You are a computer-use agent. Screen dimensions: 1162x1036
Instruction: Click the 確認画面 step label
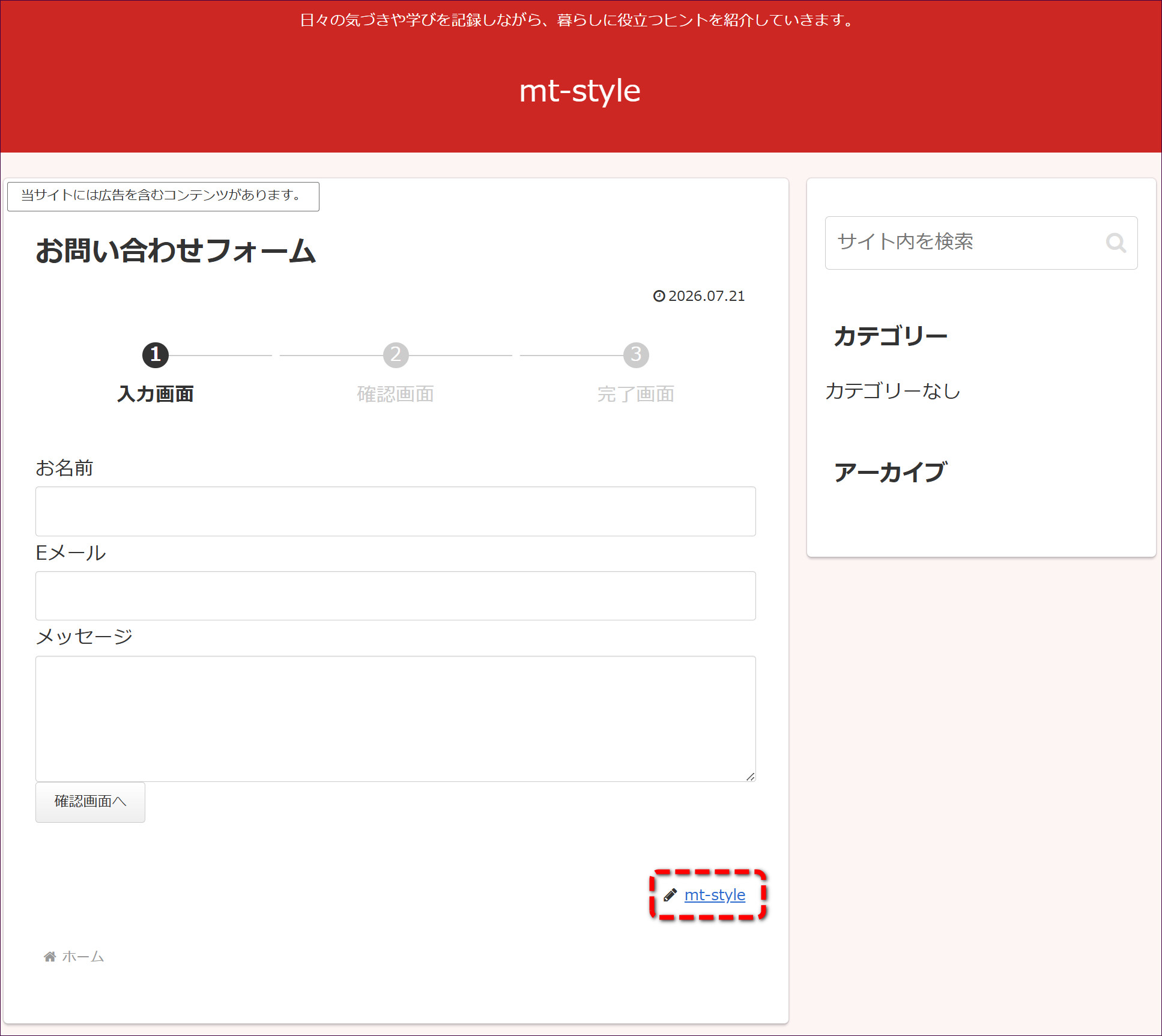[396, 394]
